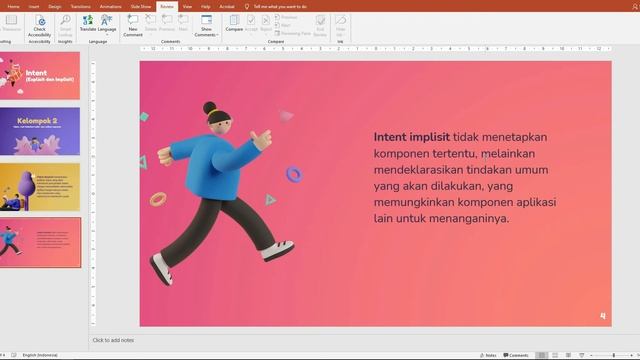
Task: Switch to Normal view in status bar
Action: [x=541, y=356]
